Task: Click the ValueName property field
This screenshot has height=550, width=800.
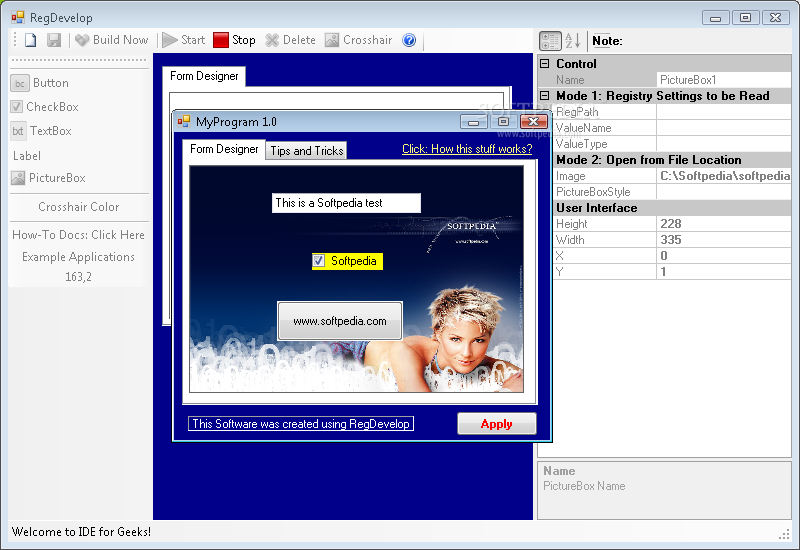Action: (x=723, y=128)
